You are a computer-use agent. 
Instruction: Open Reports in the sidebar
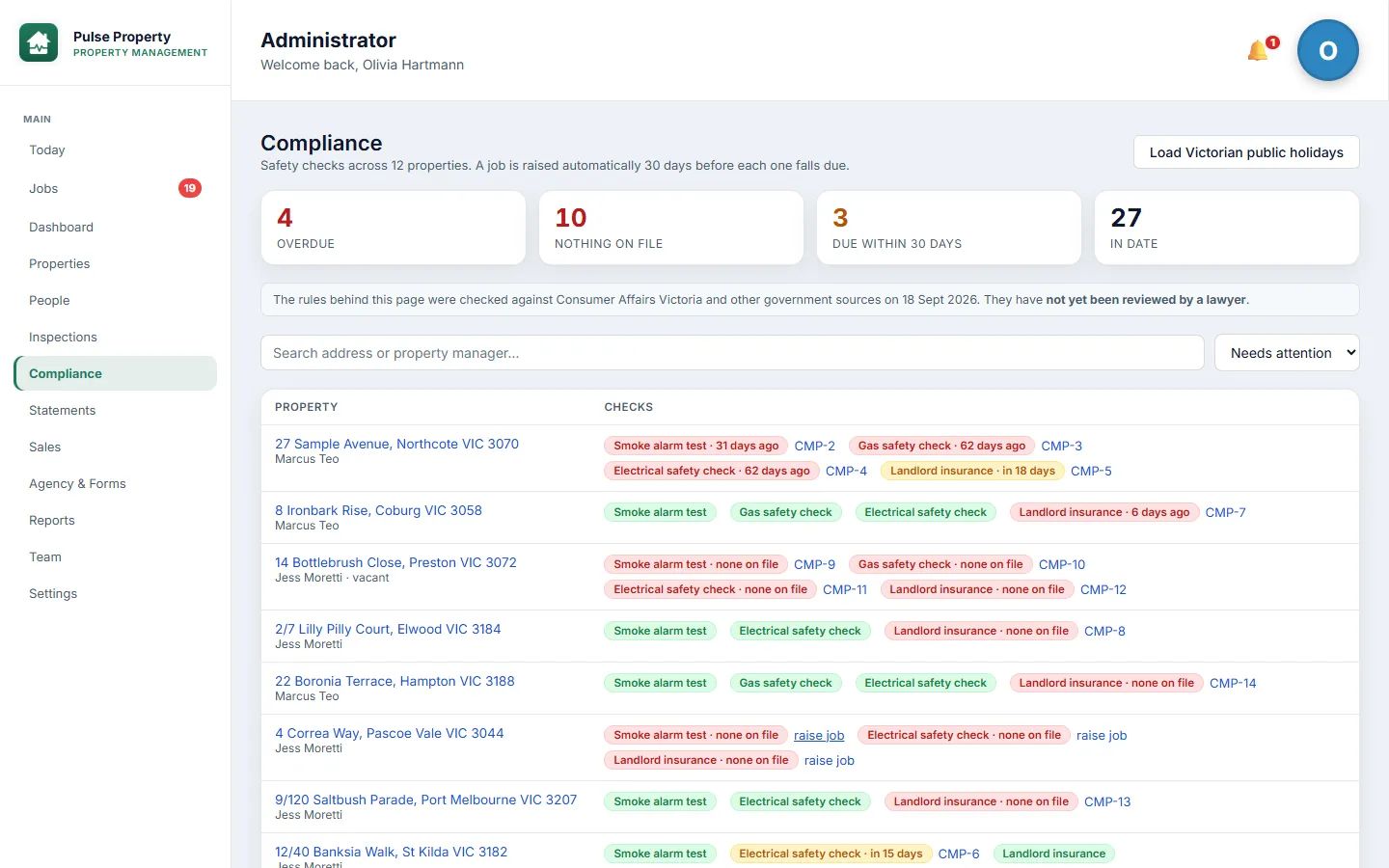click(116, 521)
